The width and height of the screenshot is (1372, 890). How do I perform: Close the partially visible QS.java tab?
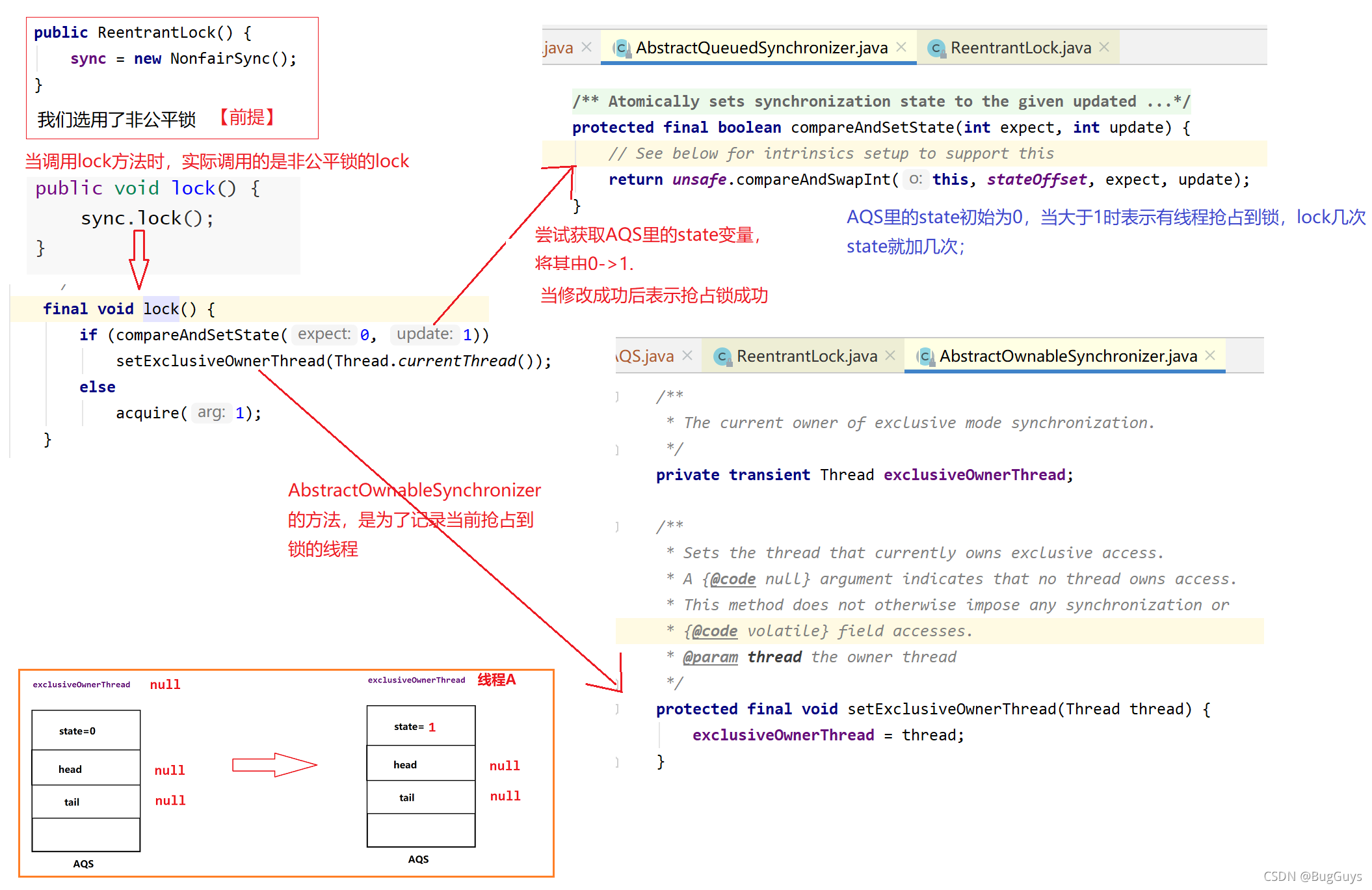click(x=687, y=355)
